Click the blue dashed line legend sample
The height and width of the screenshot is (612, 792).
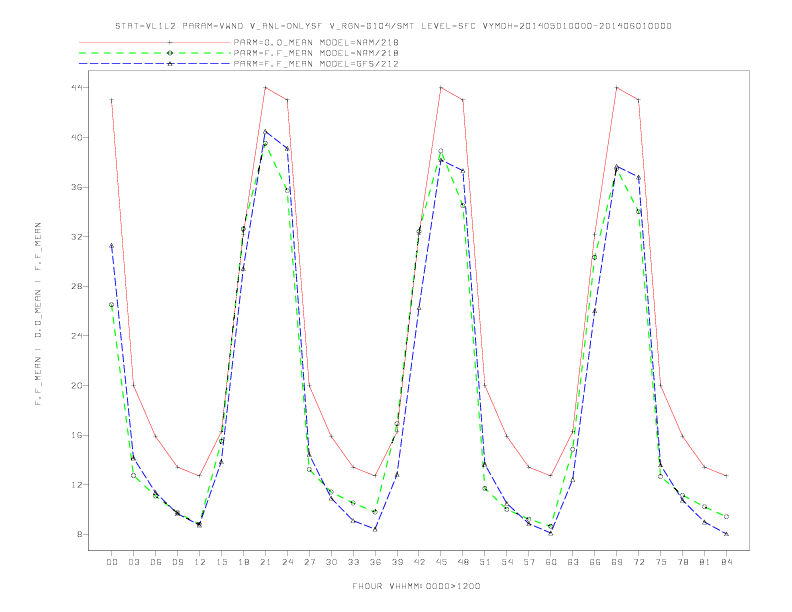[155, 64]
